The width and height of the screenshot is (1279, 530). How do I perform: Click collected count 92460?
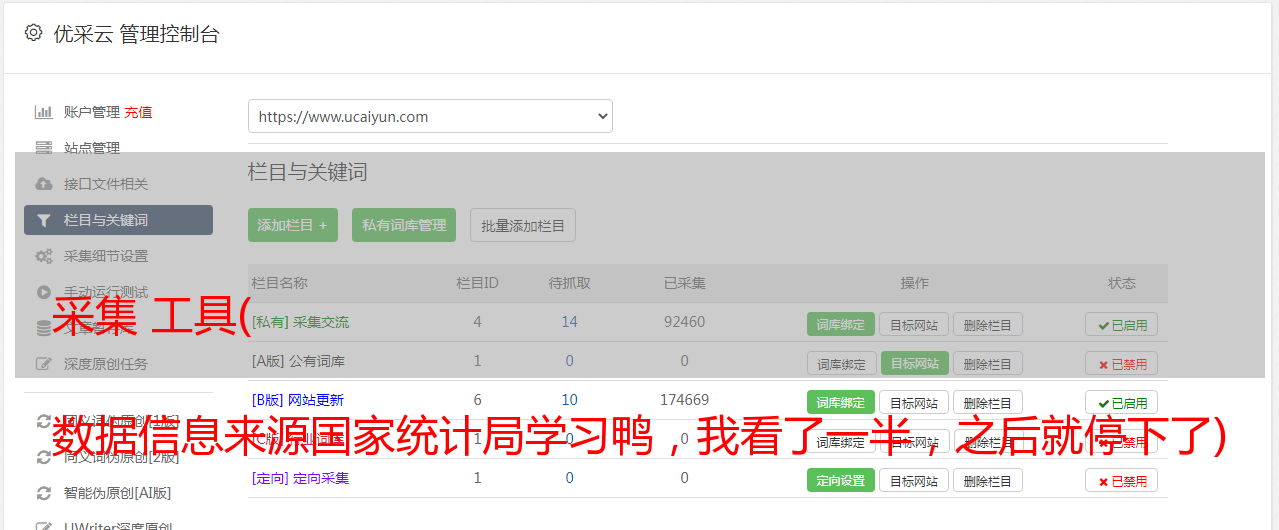[x=684, y=322]
